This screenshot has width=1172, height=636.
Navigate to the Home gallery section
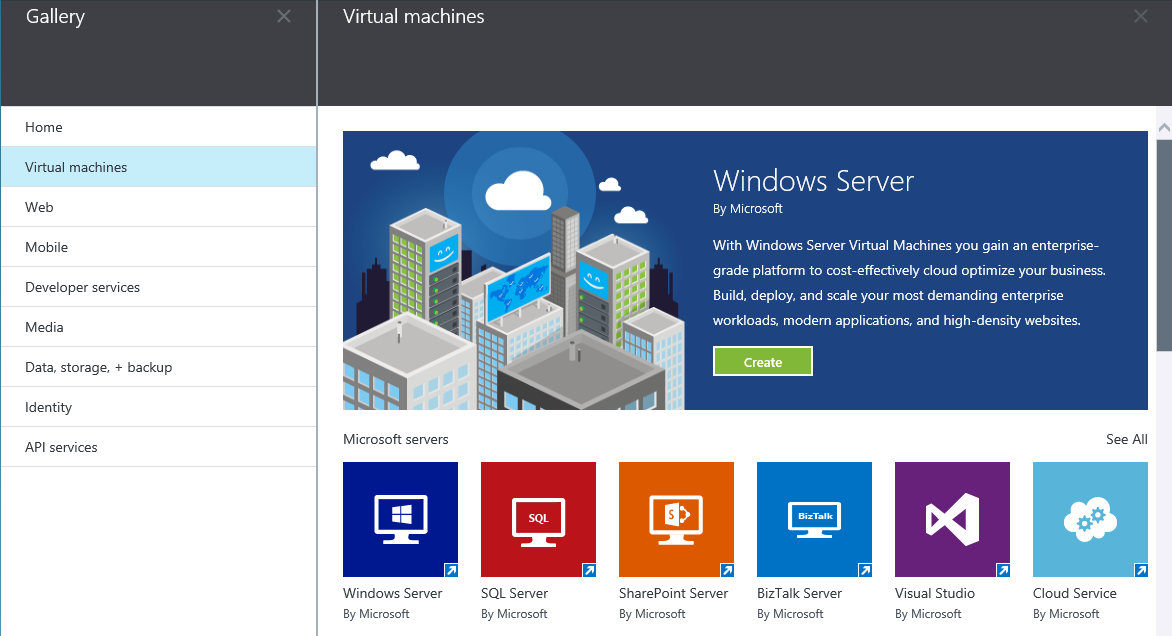(43, 128)
